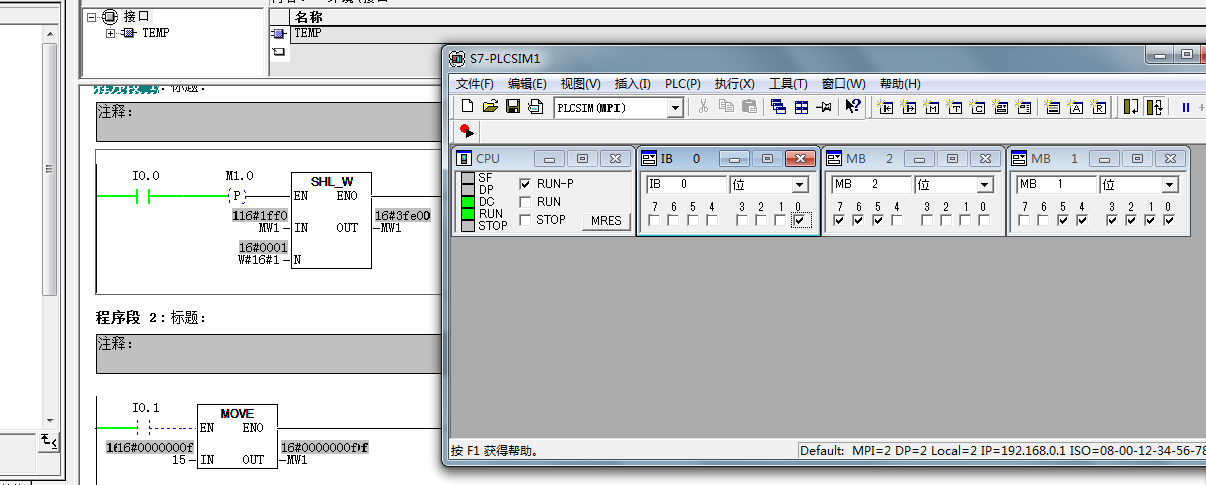Image resolution: width=1206 pixels, height=485 pixels.
Task: Open the 执行(X) menu
Action: click(735, 84)
